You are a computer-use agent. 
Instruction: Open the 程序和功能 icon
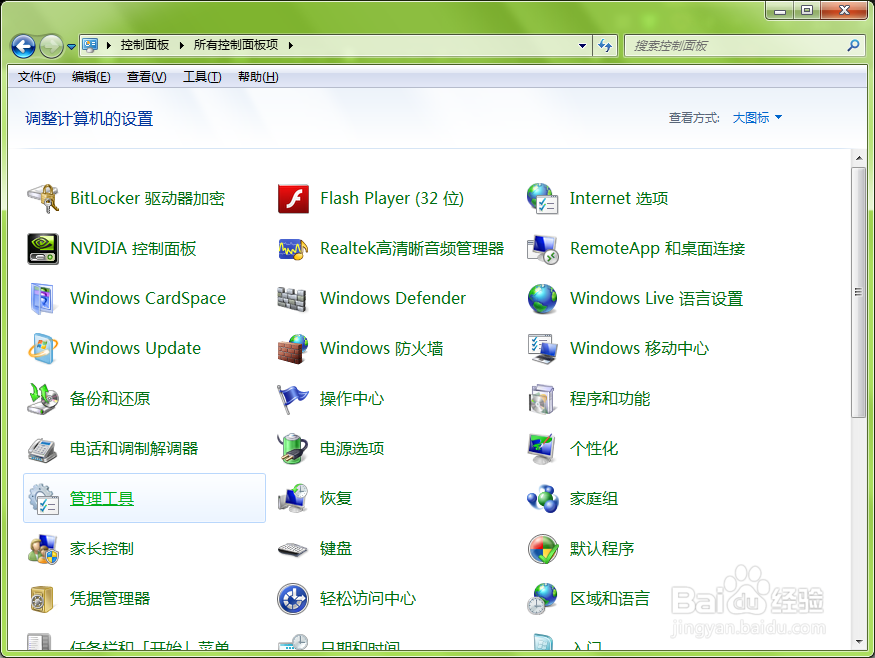pyautogui.click(x=542, y=398)
